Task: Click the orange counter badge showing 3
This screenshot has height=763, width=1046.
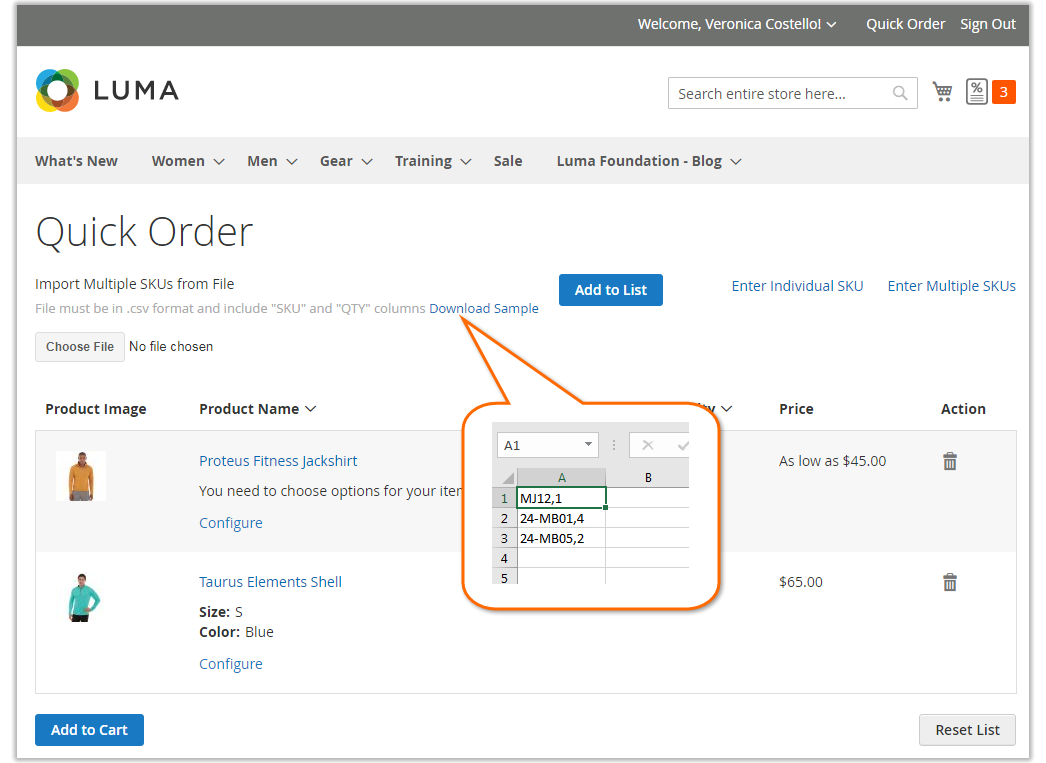Action: click(x=1003, y=92)
